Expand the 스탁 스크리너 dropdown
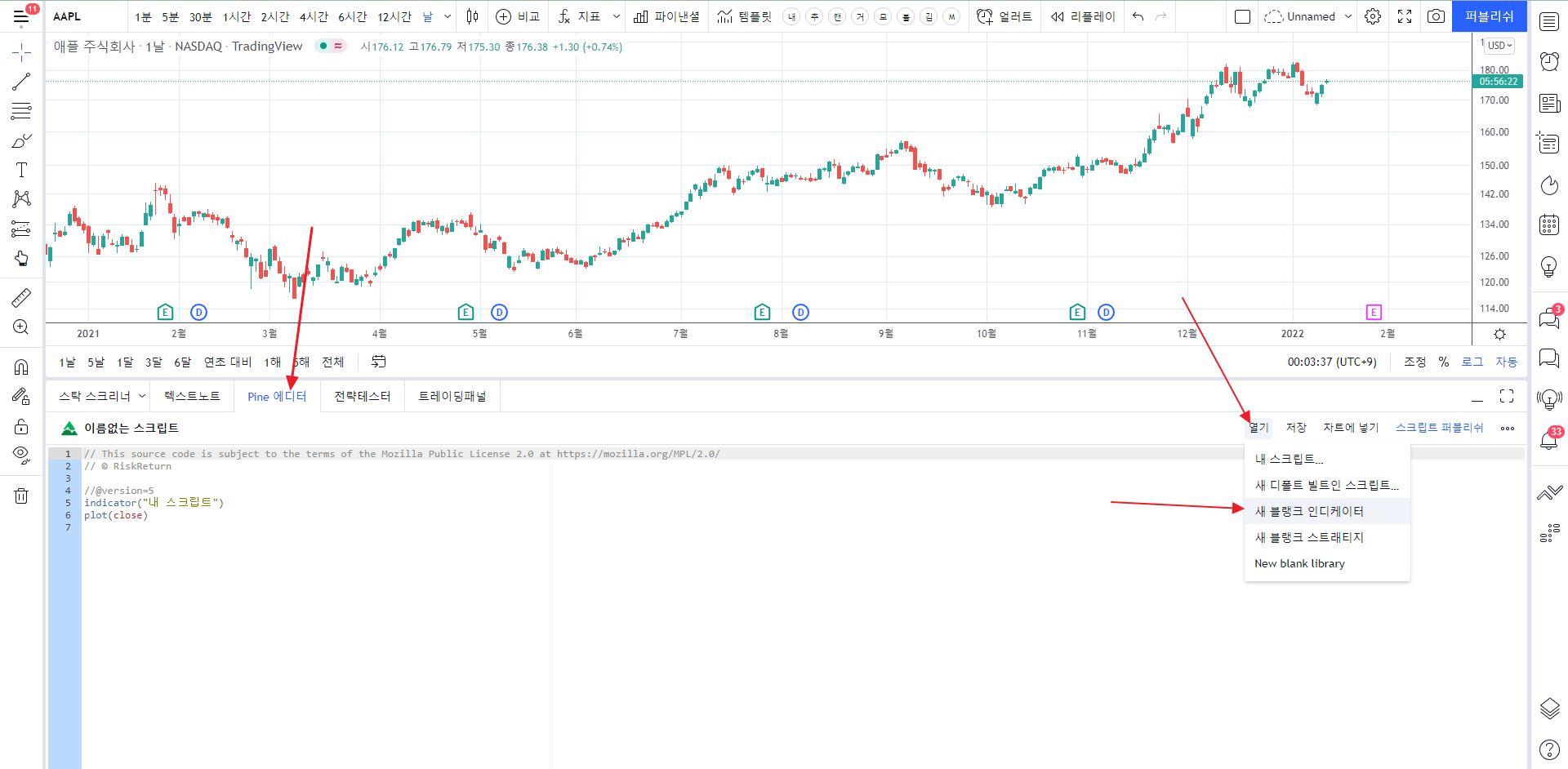This screenshot has width=1568, height=769. tap(142, 396)
